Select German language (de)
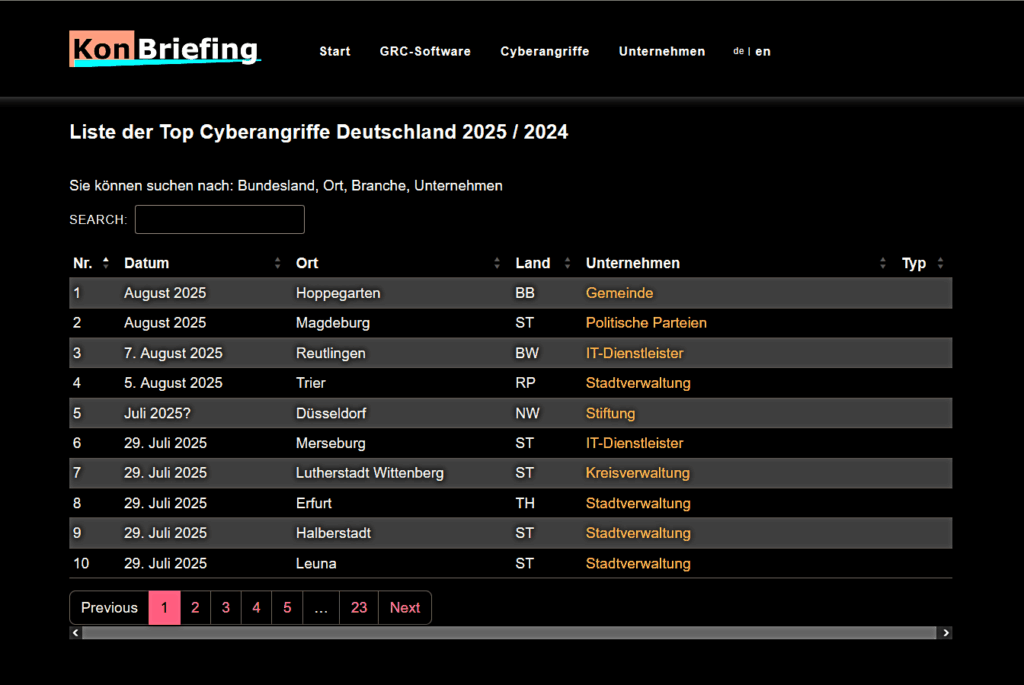Screen dimensions: 1024x685 coord(738,51)
